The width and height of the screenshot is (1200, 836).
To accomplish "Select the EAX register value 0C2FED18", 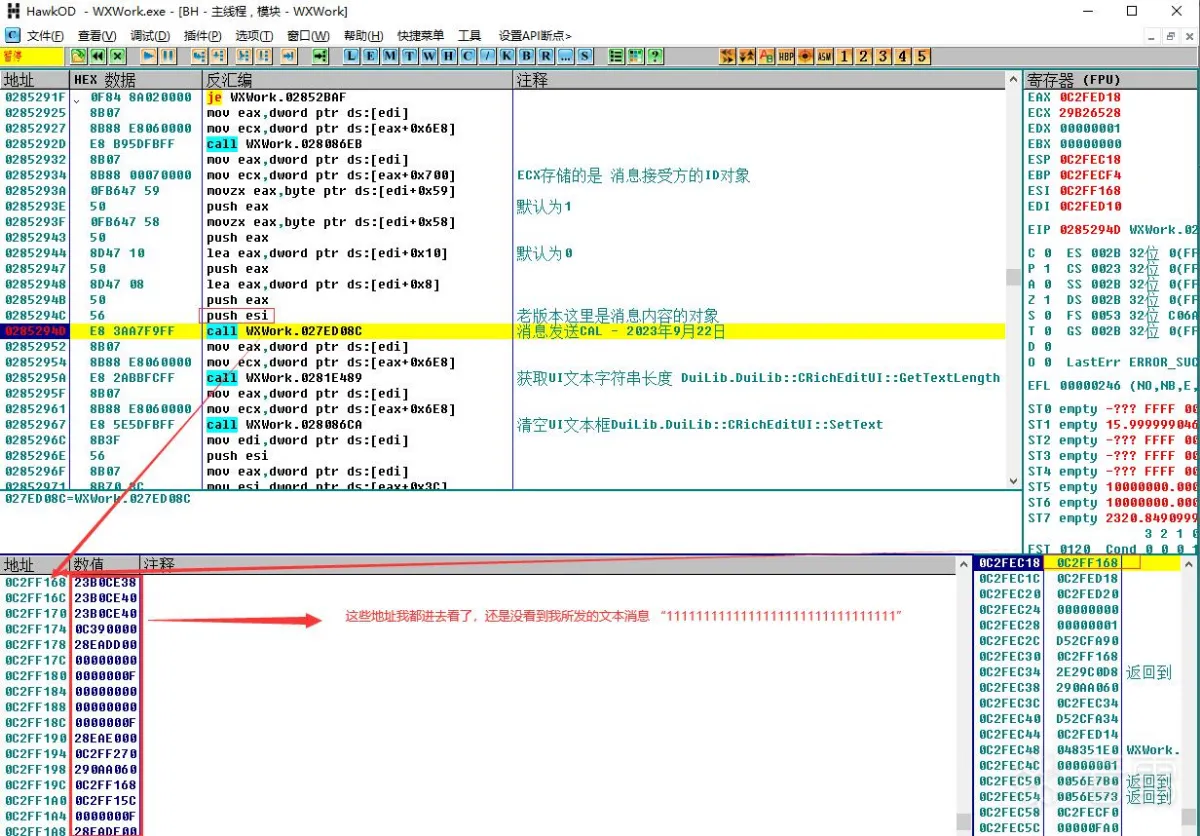I will click(x=1090, y=98).
